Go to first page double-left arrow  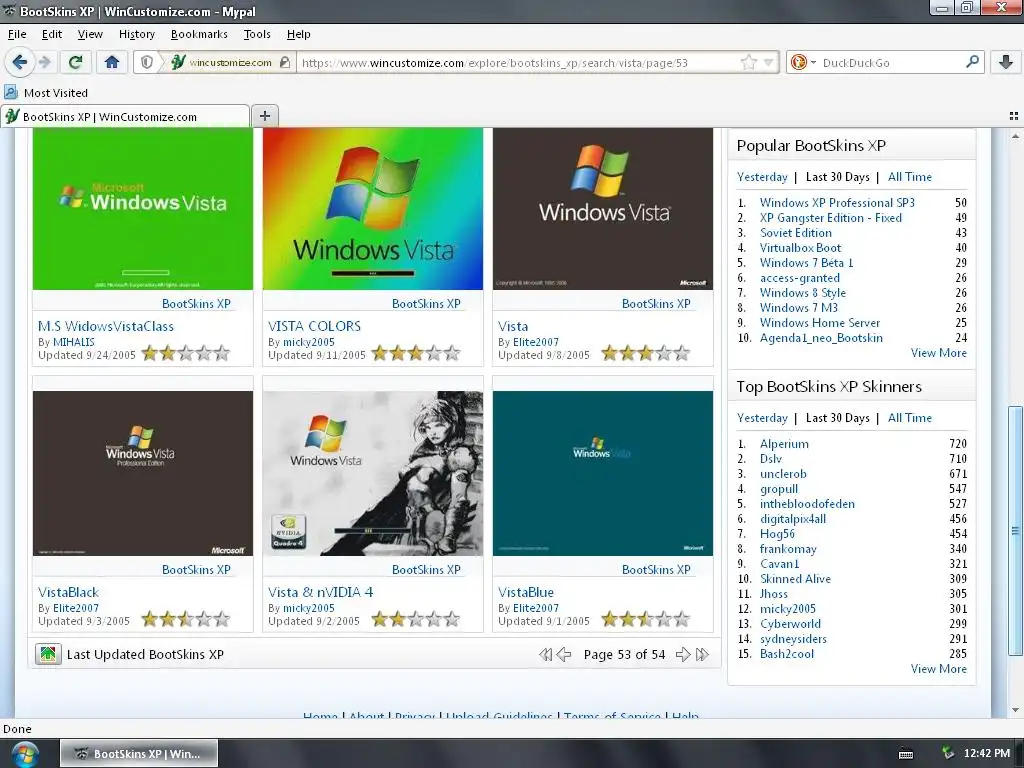tap(545, 654)
